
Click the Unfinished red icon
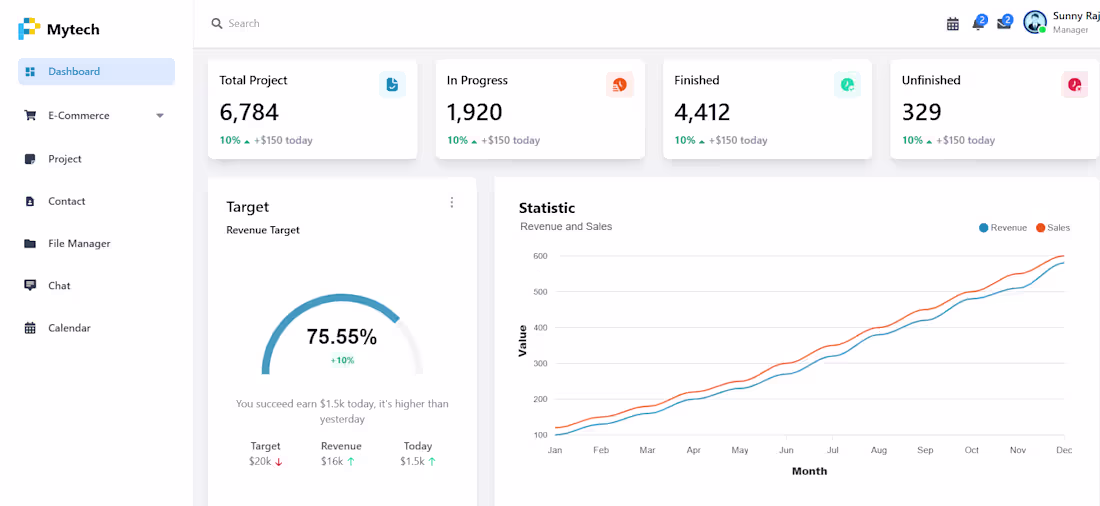(x=1075, y=85)
